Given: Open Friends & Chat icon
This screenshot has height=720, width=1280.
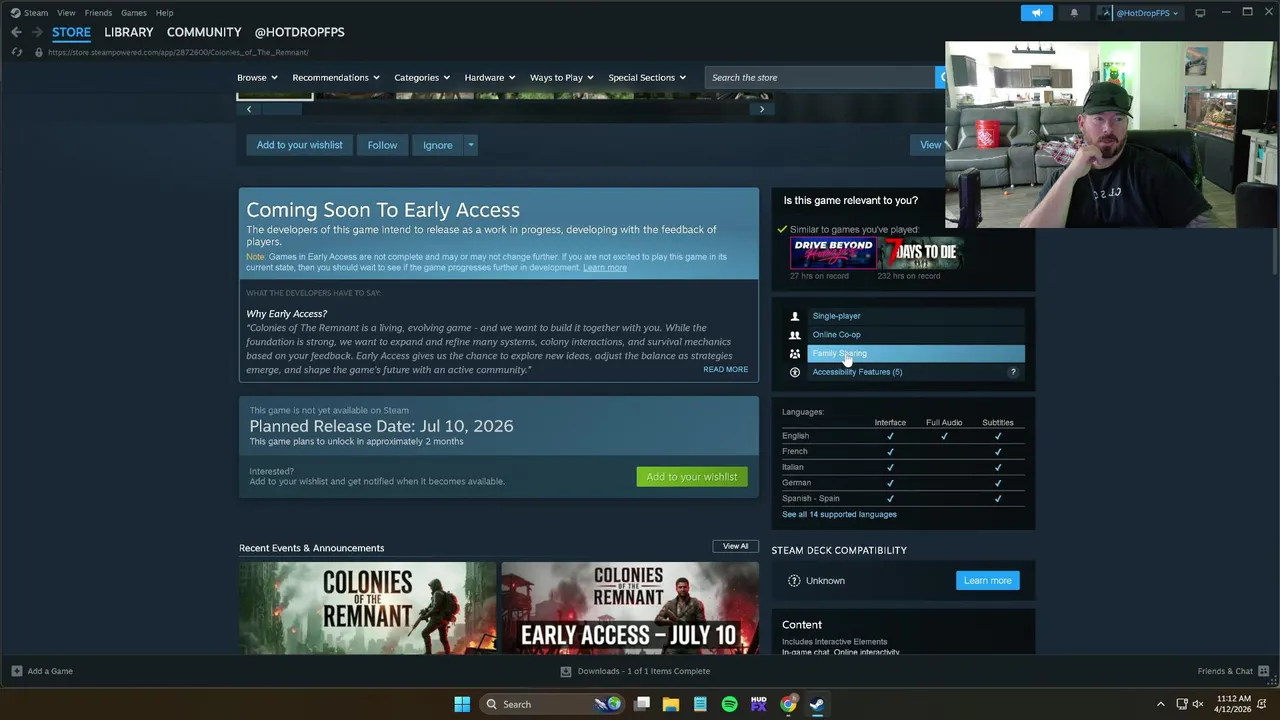Looking at the screenshot, I should tap(1263, 671).
